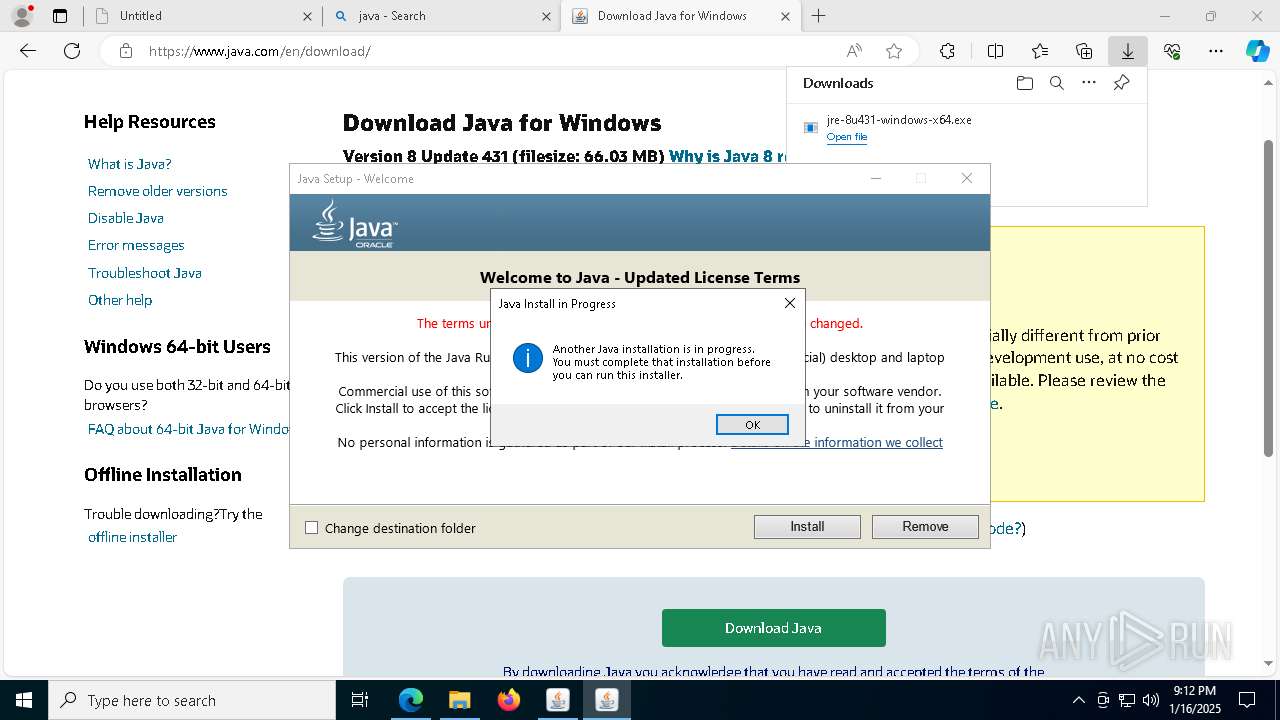This screenshot has height=720, width=1280.
Task: Close the Java Setup - Welcome window
Action: tap(966, 178)
